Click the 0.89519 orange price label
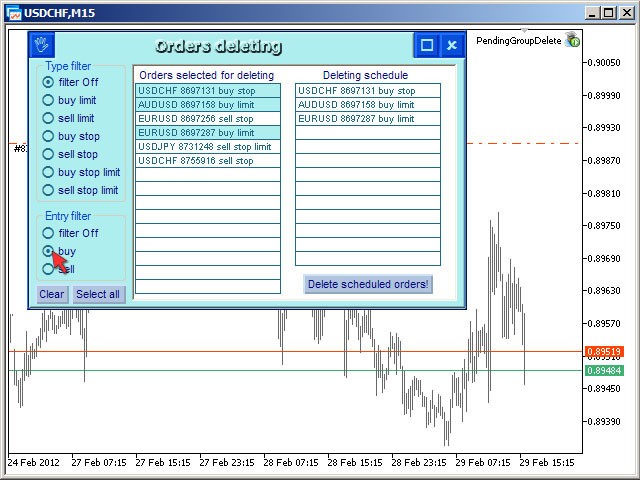The width and height of the screenshot is (640, 480). coord(604,351)
